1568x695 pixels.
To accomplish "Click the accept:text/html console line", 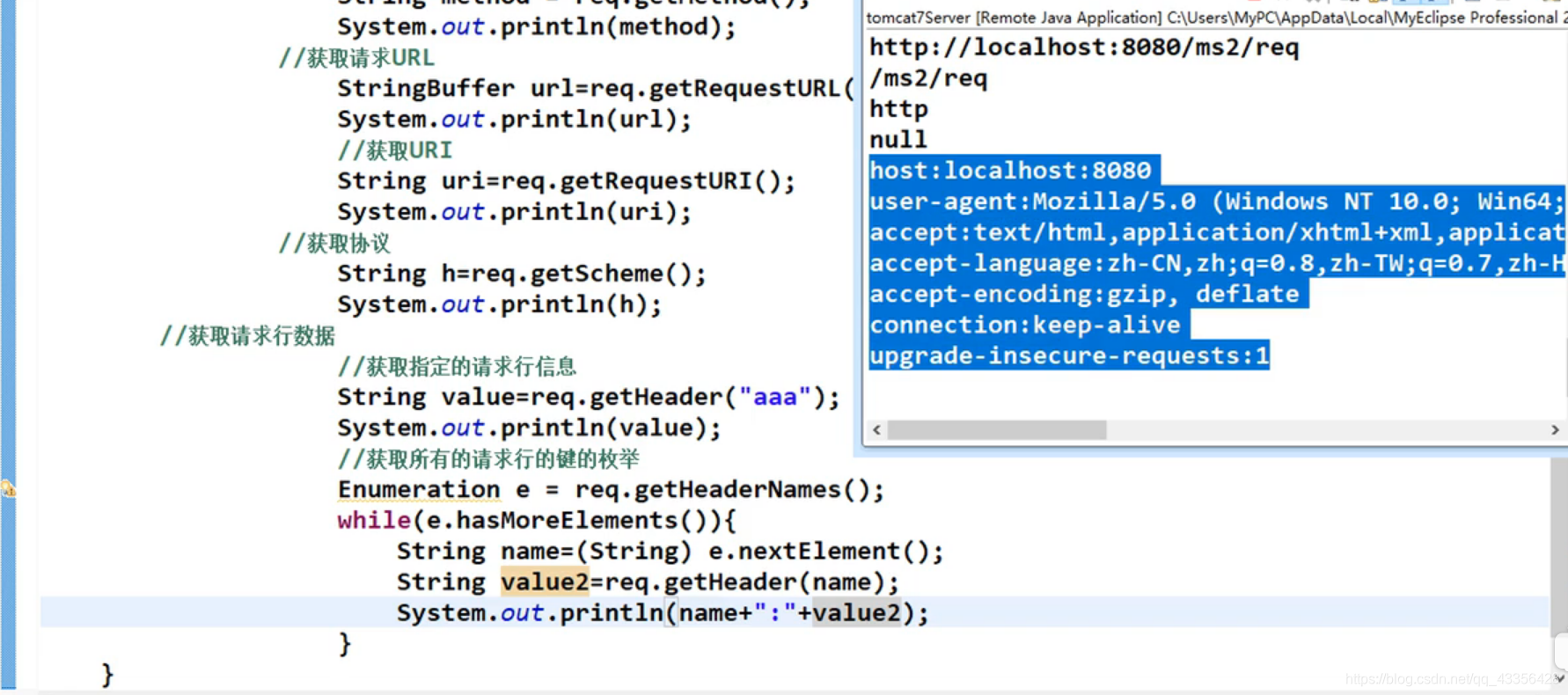I will [x=1216, y=232].
